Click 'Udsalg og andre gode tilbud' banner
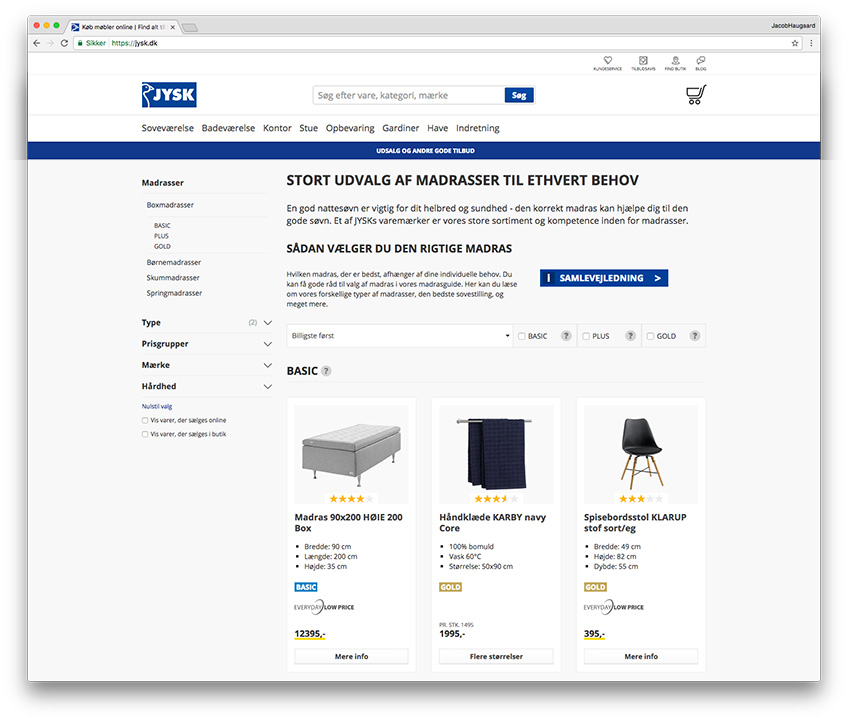 (425, 151)
